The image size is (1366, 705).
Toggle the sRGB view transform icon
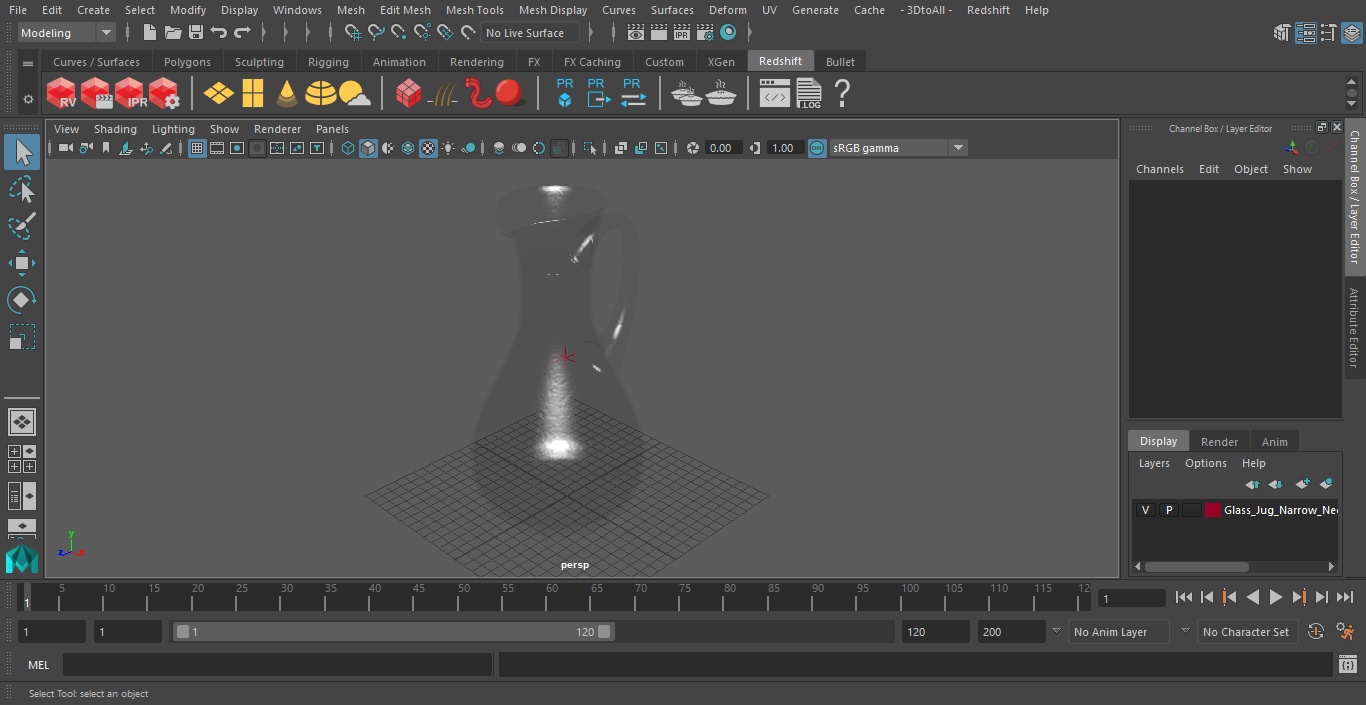(x=817, y=148)
